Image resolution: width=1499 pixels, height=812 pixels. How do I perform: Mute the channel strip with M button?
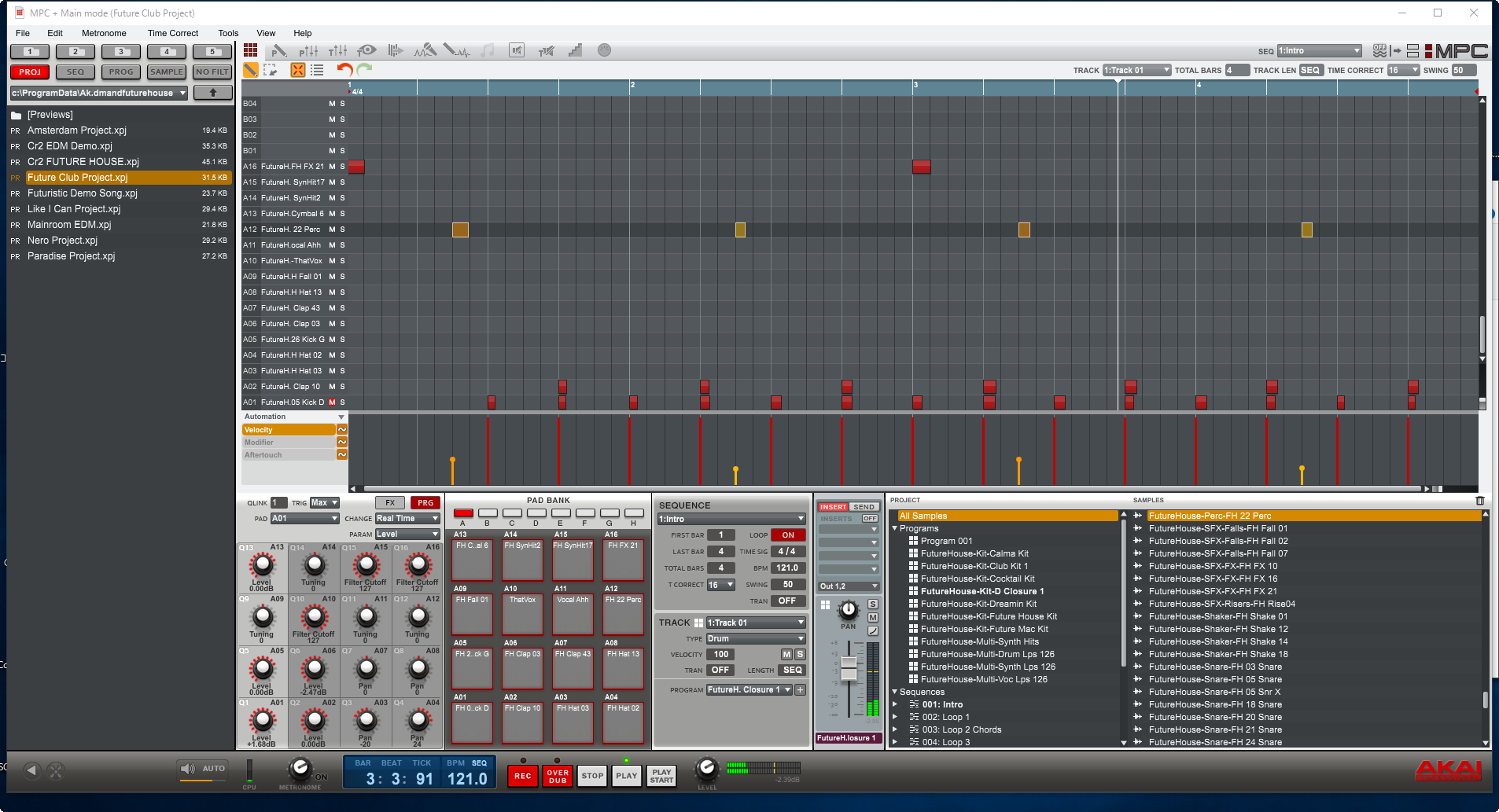[x=873, y=618]
